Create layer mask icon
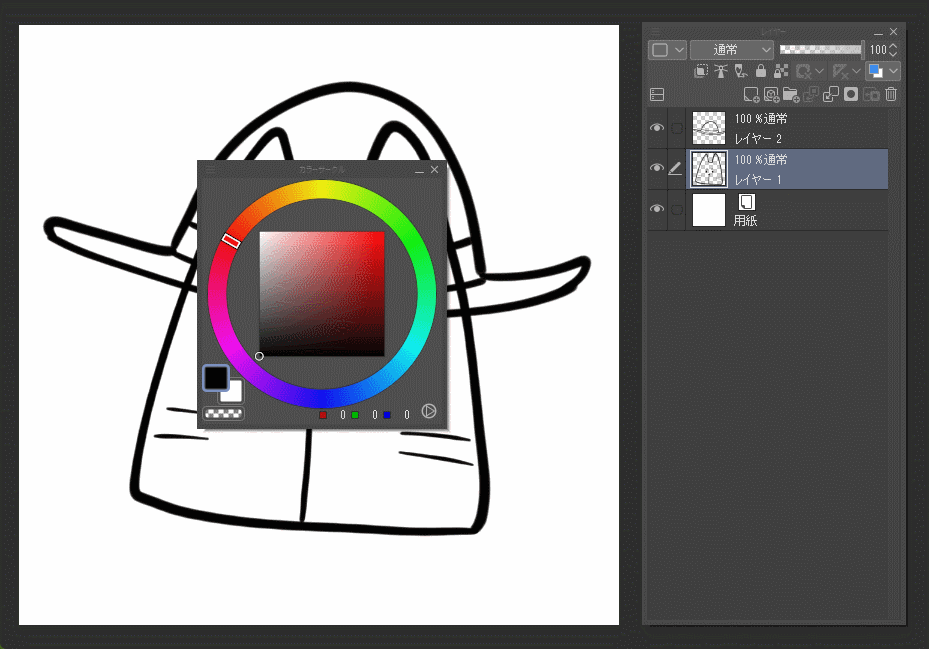 pyautogui.click(x=851, y=94)
